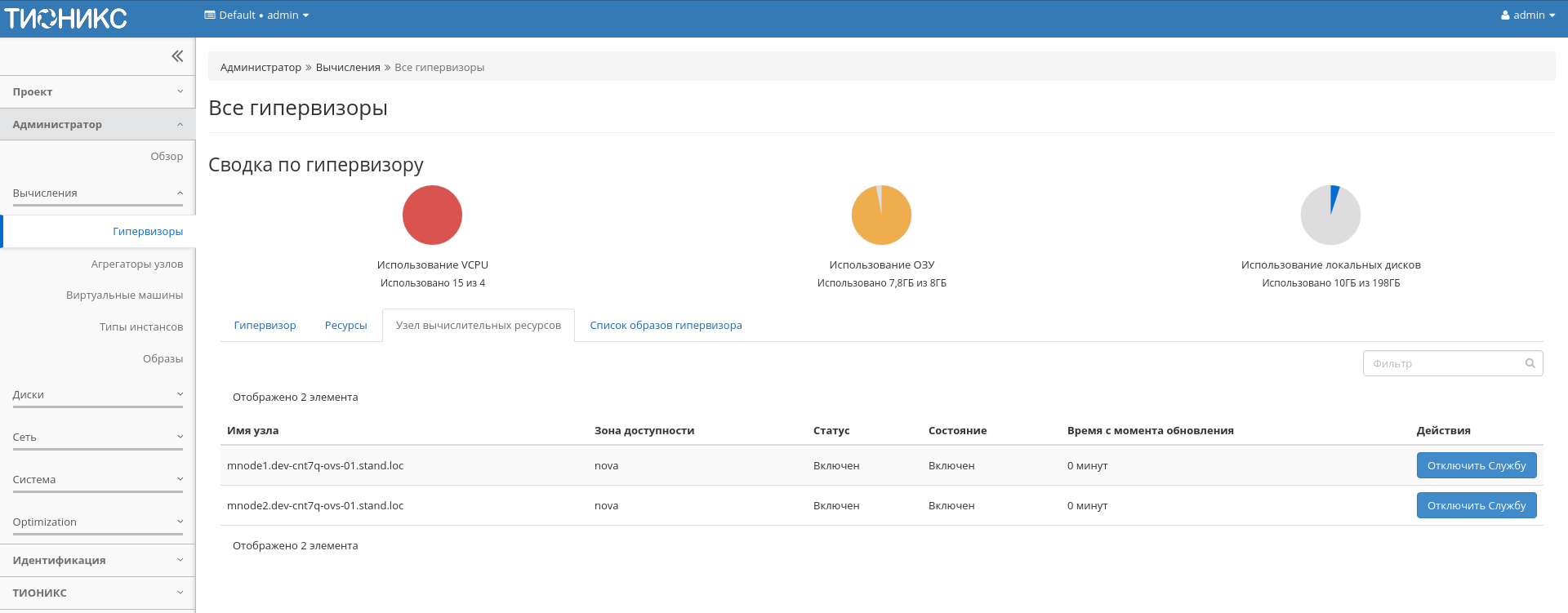Screen dimensions: 1568x613
Task: Click Вычисления breadcrumb link
Action: click(348, 68)
